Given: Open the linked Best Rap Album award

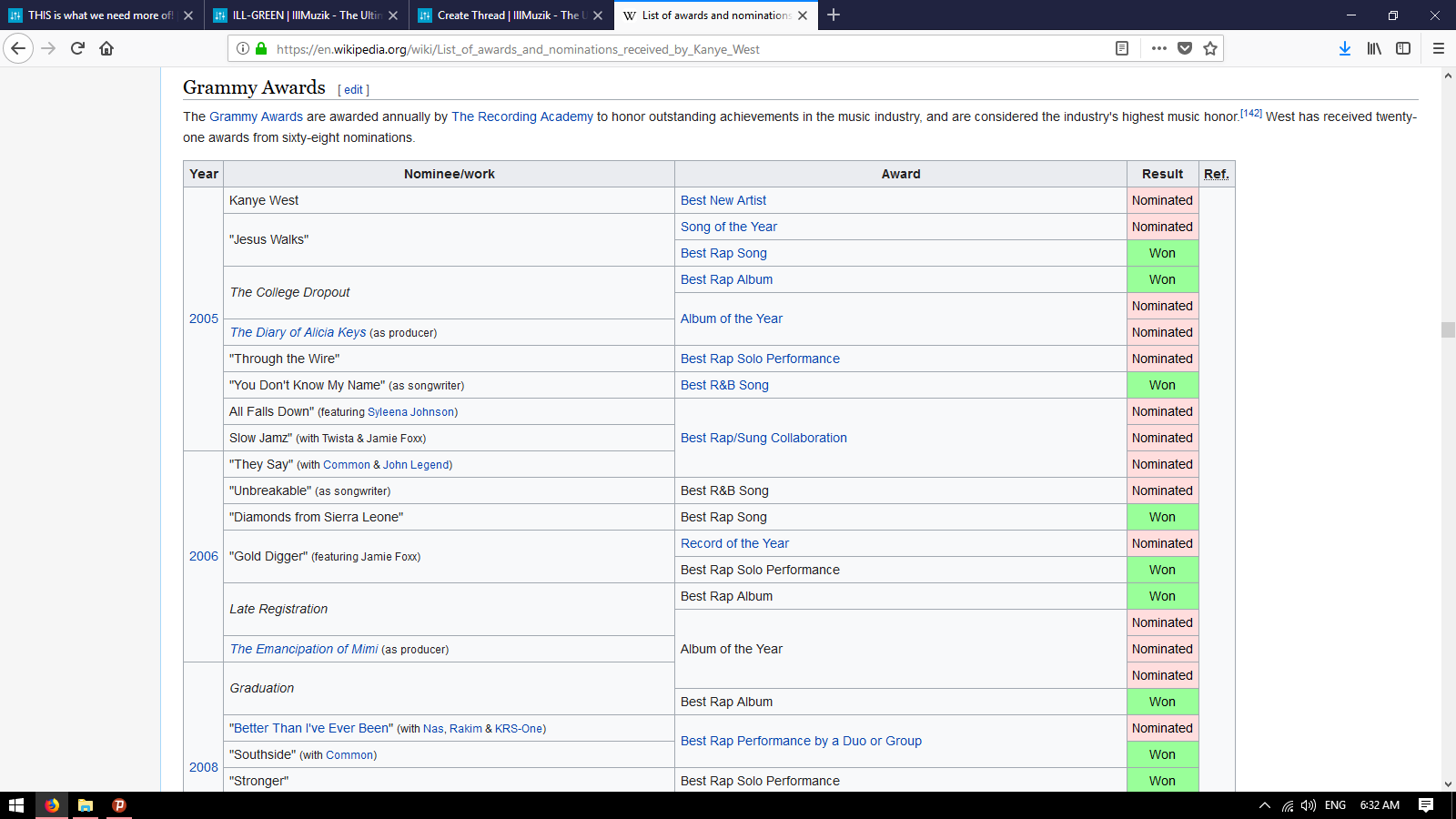Looking at the screenshot, I should point(726,279).
